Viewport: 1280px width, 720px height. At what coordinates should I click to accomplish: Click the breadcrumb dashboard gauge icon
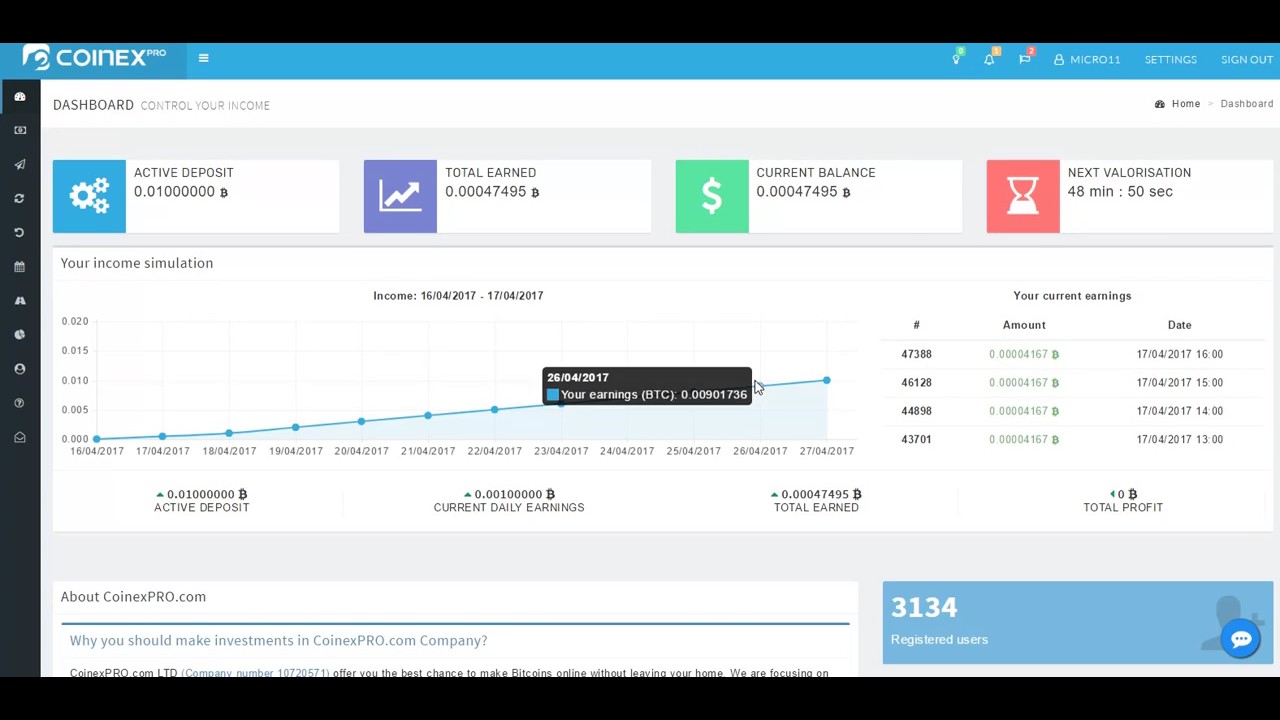pyautogui.click(x=1160, y=104)
